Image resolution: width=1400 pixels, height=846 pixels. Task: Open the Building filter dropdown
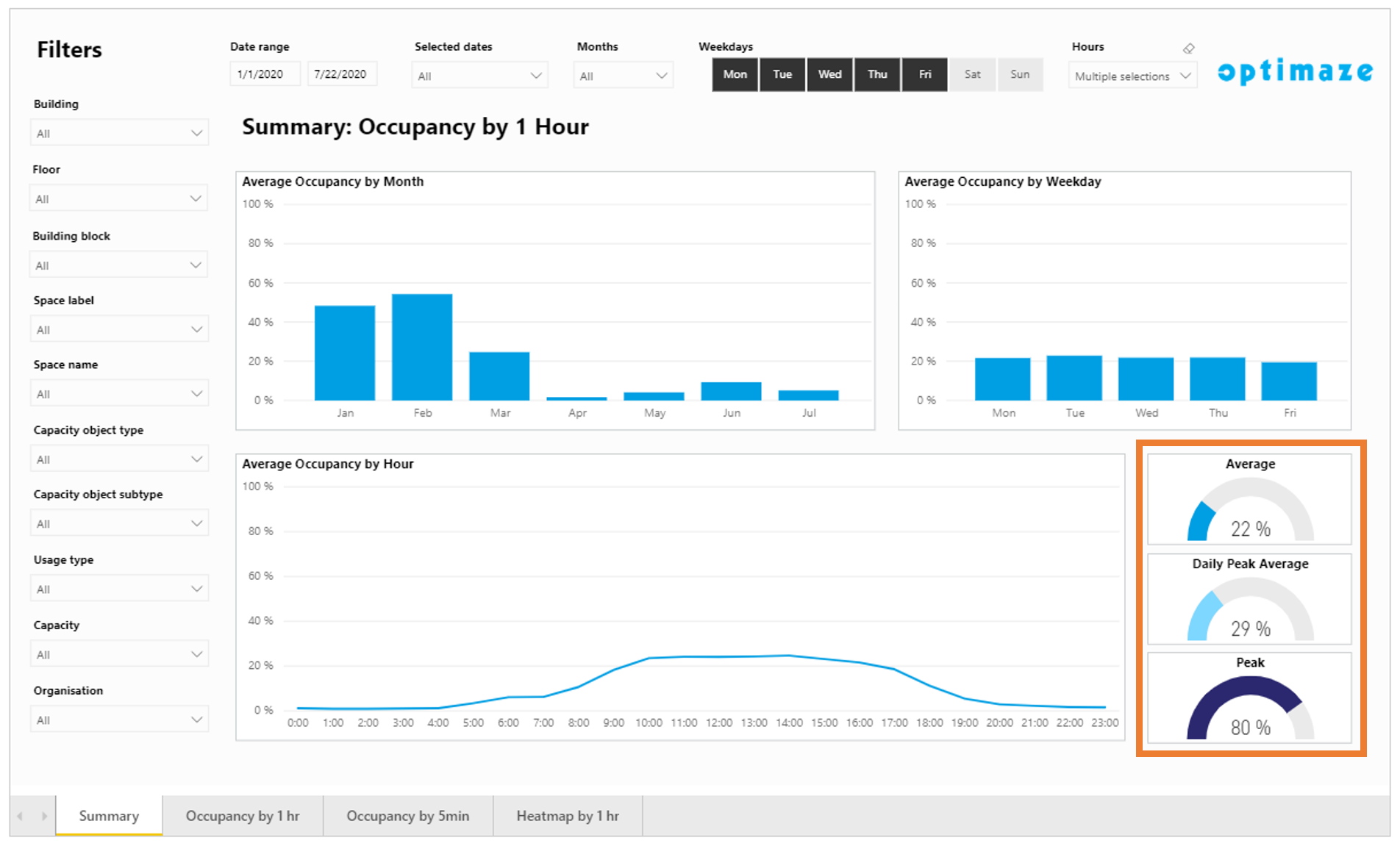click(x=119, y=133)
